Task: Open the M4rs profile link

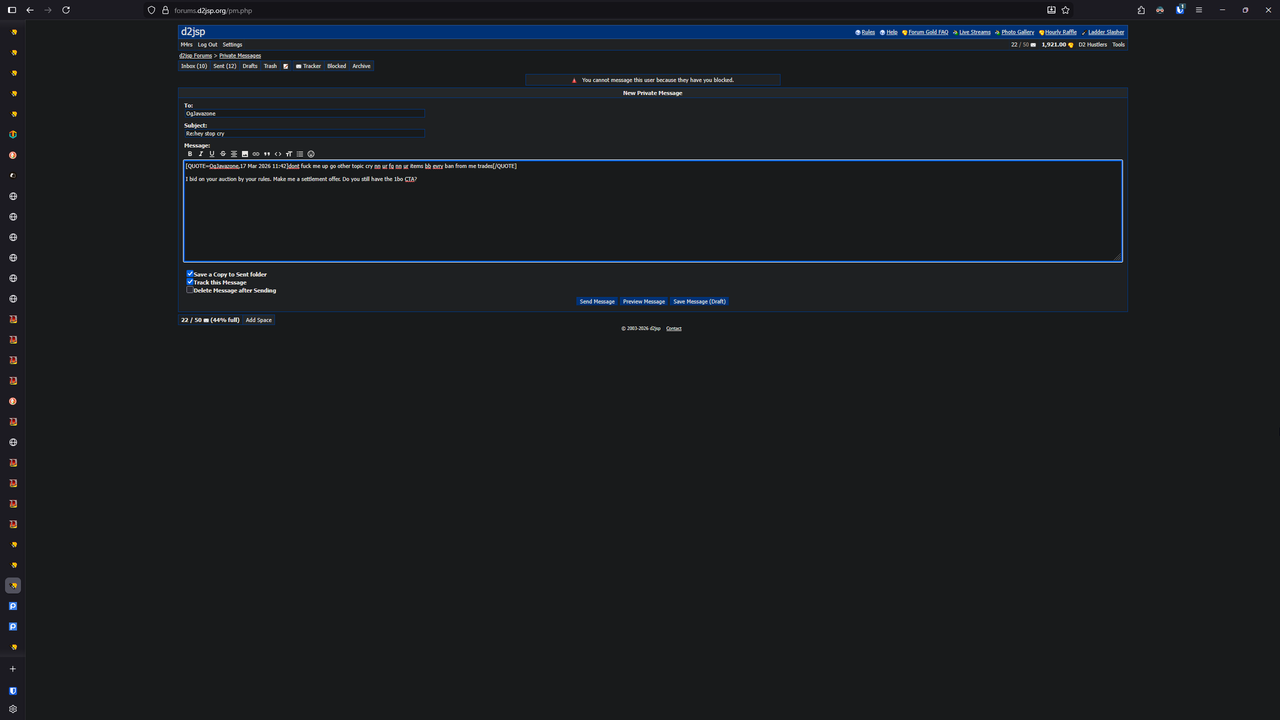Action: click(187, 45)
